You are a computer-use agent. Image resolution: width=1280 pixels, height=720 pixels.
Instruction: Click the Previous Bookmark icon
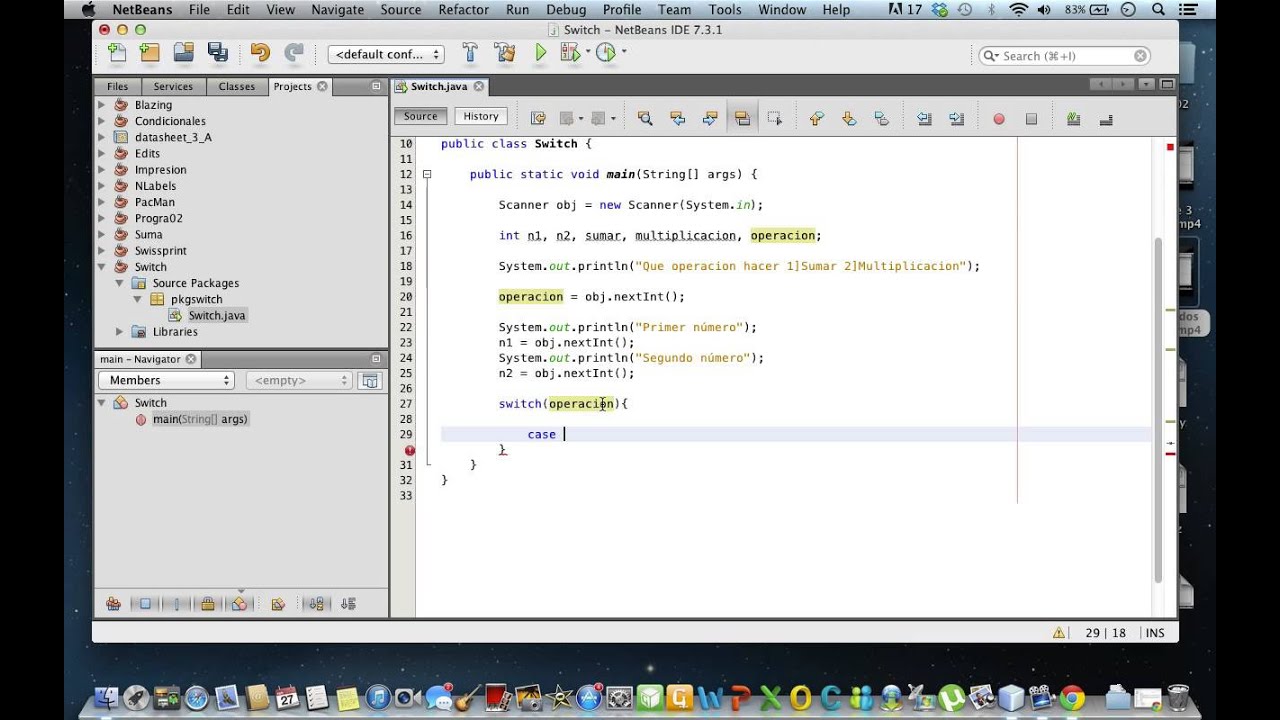(x=816, y=118)
